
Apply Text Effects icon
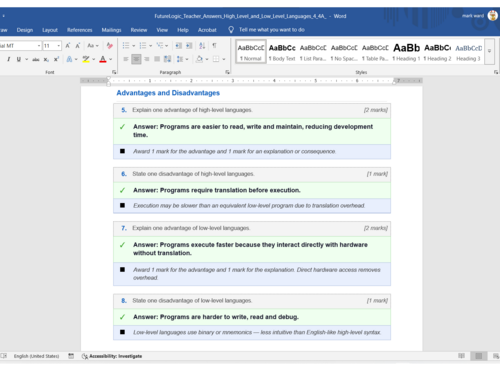69,59
